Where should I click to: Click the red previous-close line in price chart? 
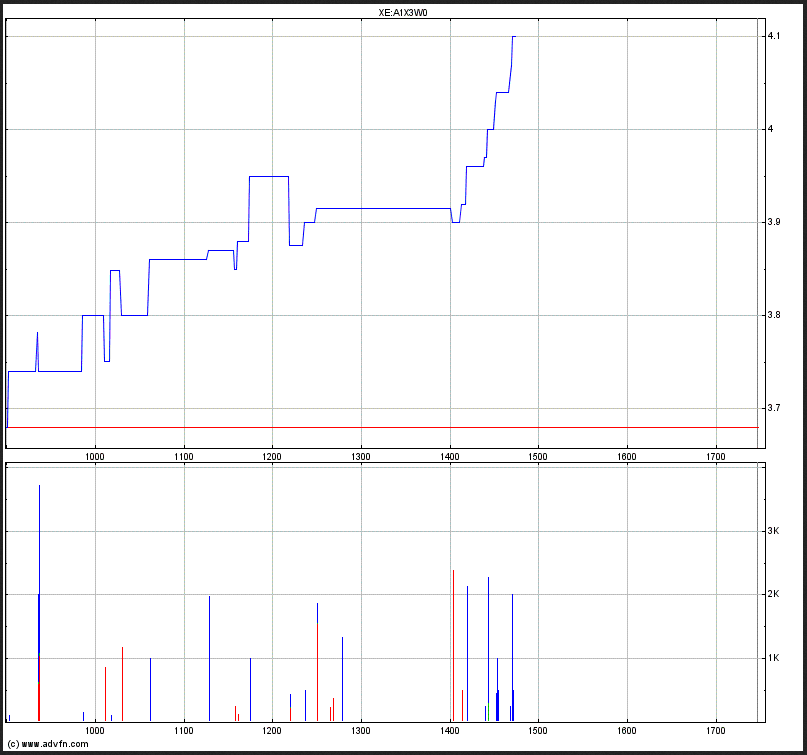pos(382,427)
